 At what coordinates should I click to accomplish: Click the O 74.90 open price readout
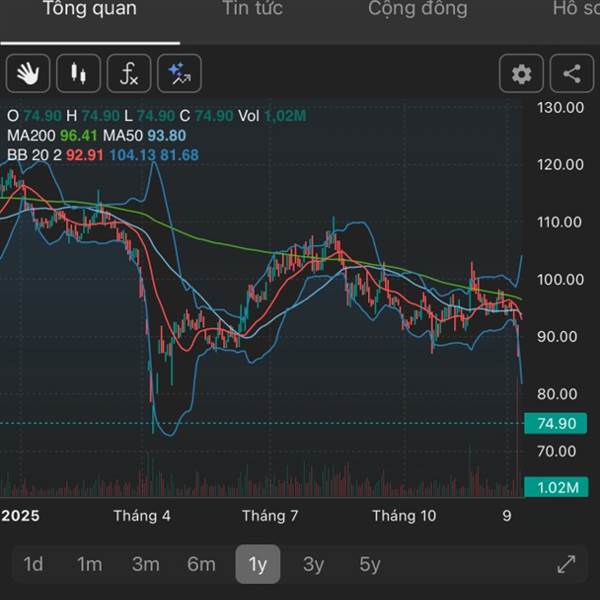coord(34,116)
